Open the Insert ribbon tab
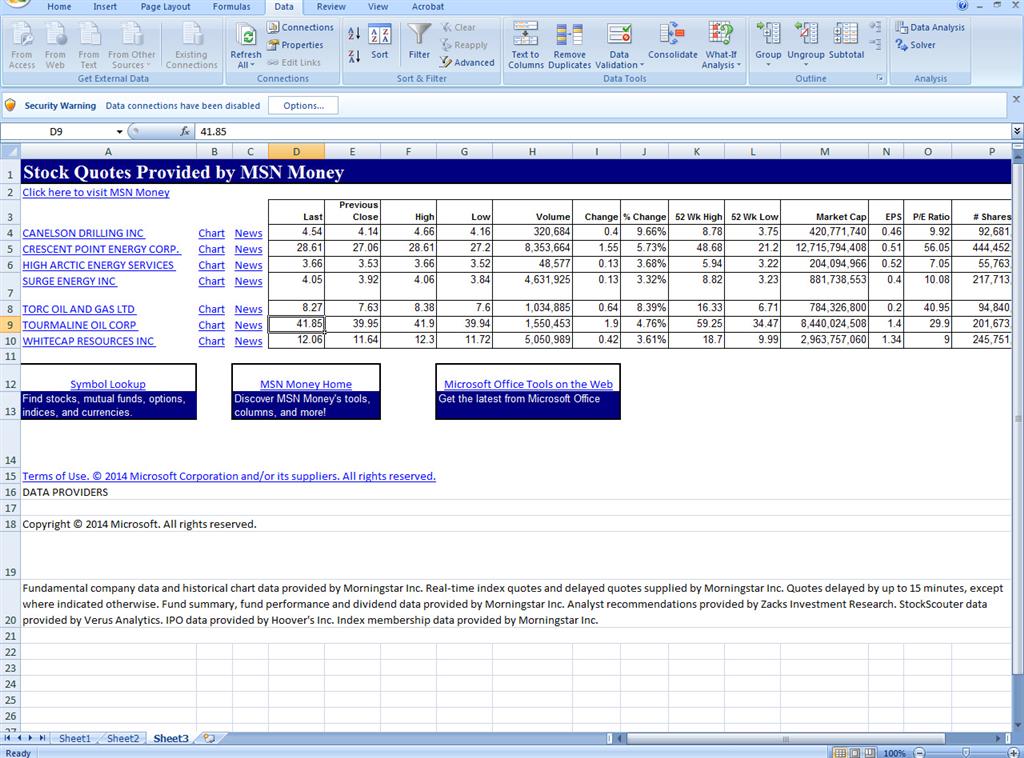Image resolution: width=1024 pixels, height=758 pixels. click(x=104, y=7)
